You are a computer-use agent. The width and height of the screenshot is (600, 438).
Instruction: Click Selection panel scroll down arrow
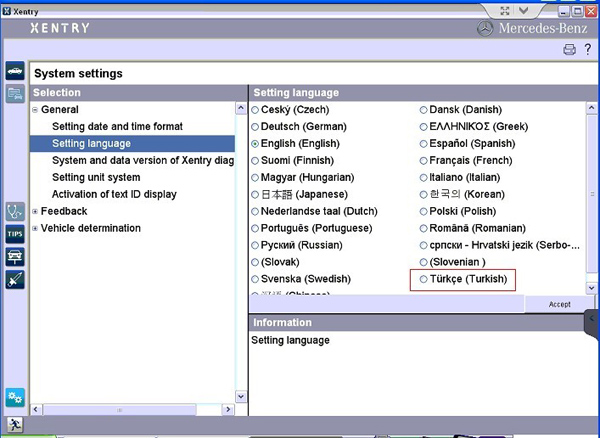coord(241,396)
